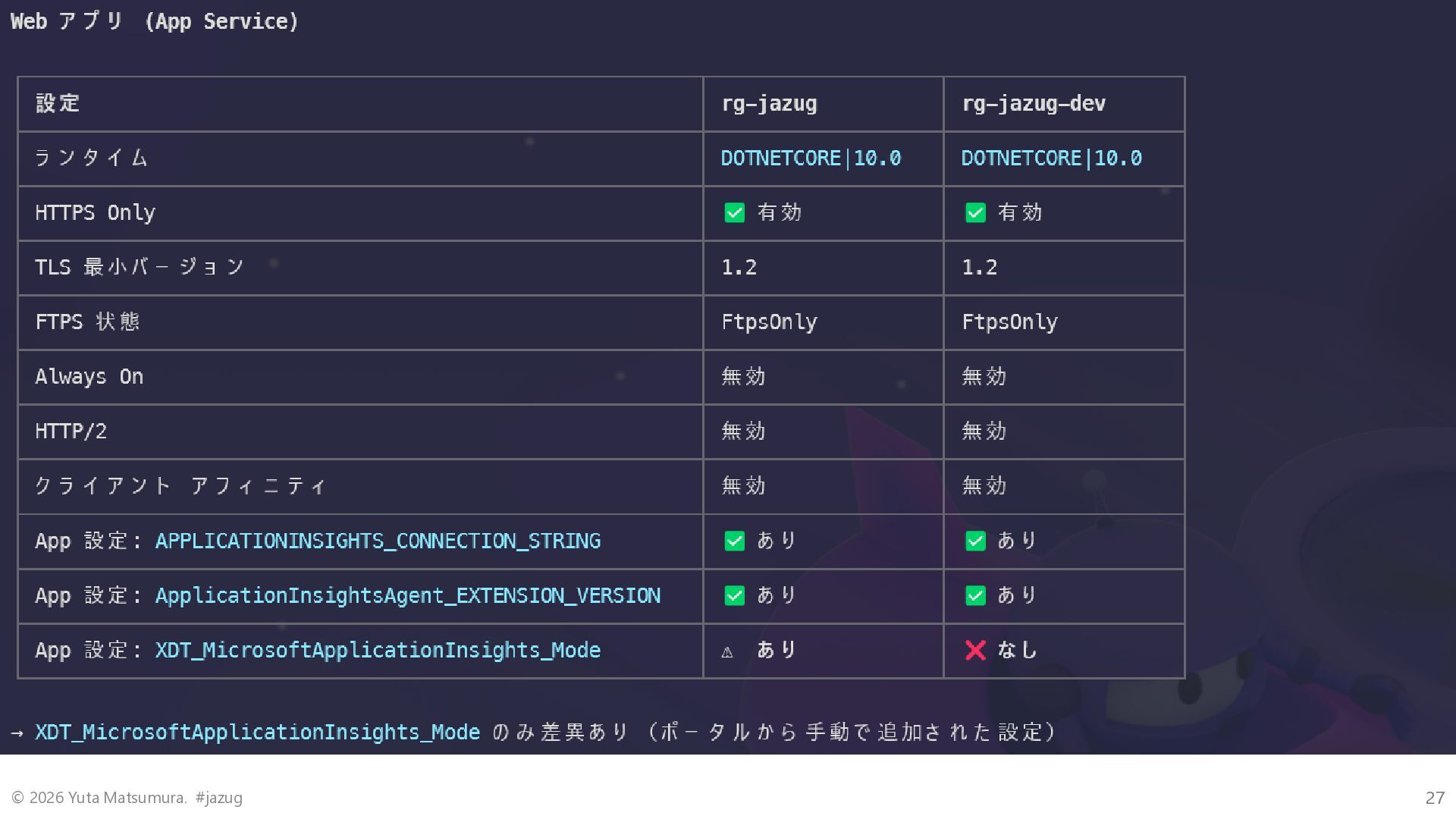Click slide page number 27
The height and width of the screenshot is (819, 1456).
(x=1434, y=798)
